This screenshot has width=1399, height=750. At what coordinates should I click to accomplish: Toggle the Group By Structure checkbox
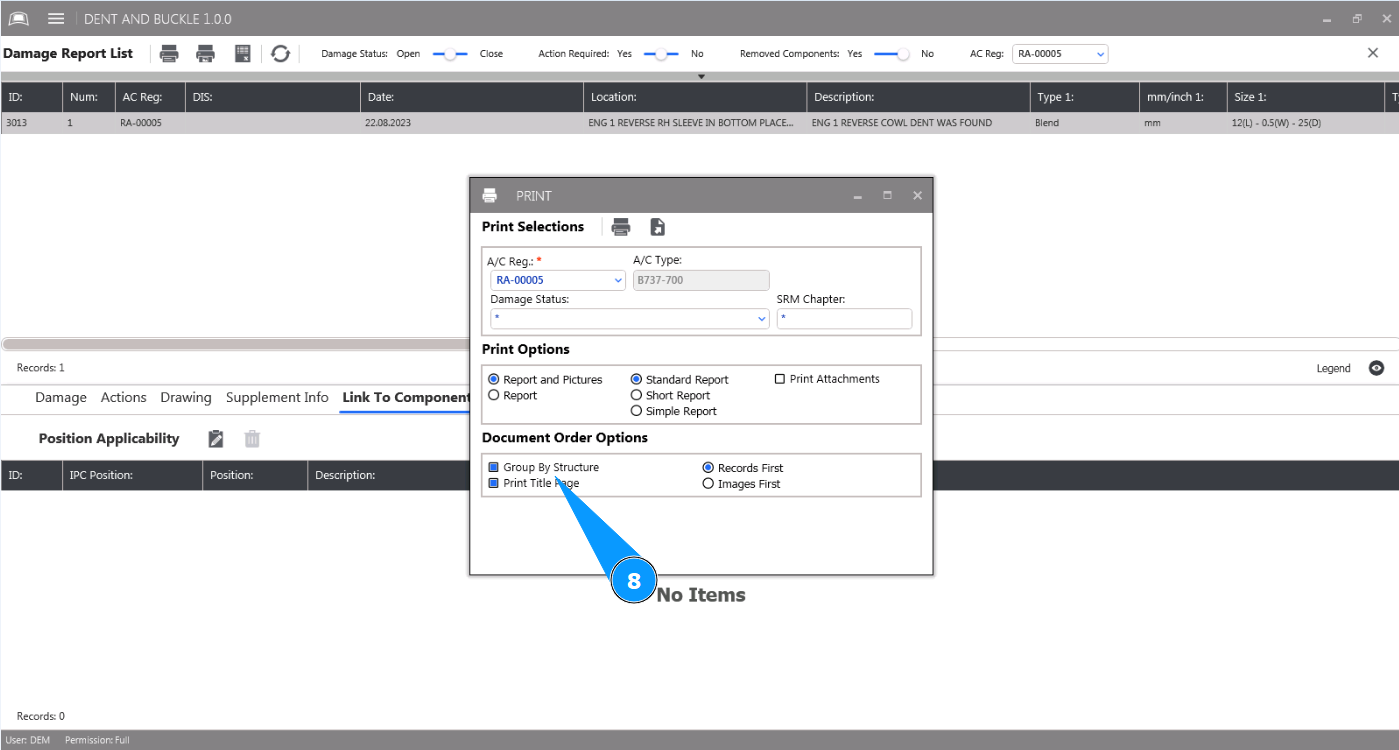click(493, 467)
